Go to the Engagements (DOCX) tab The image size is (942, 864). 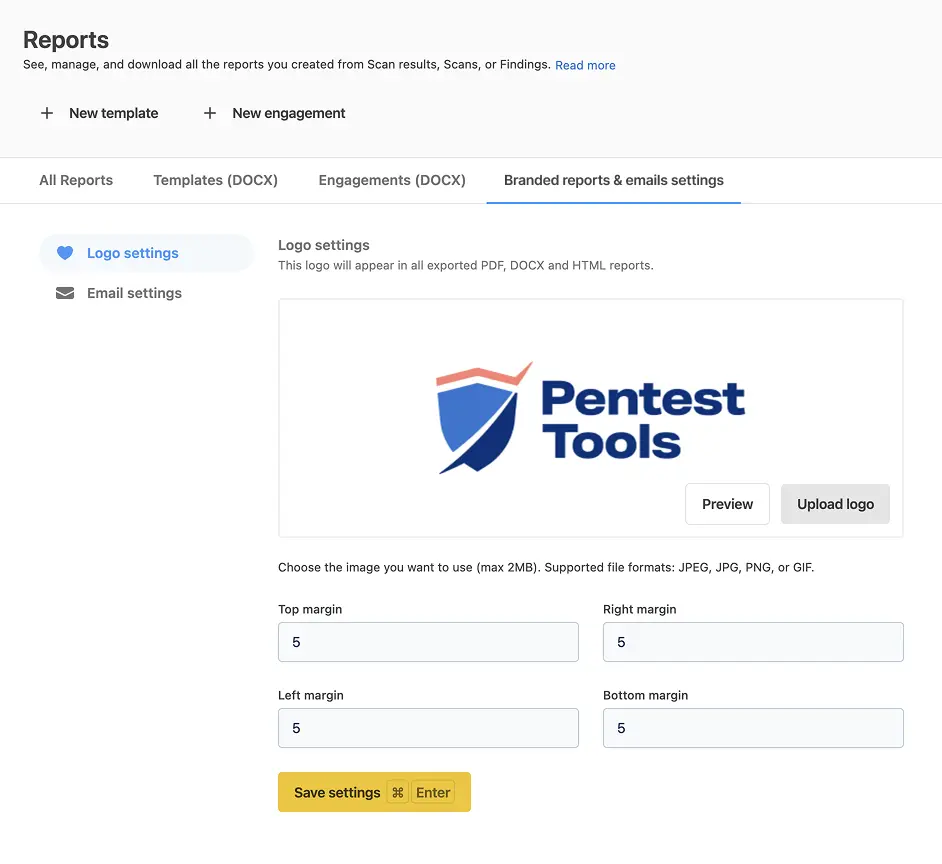tap(392, 180)
